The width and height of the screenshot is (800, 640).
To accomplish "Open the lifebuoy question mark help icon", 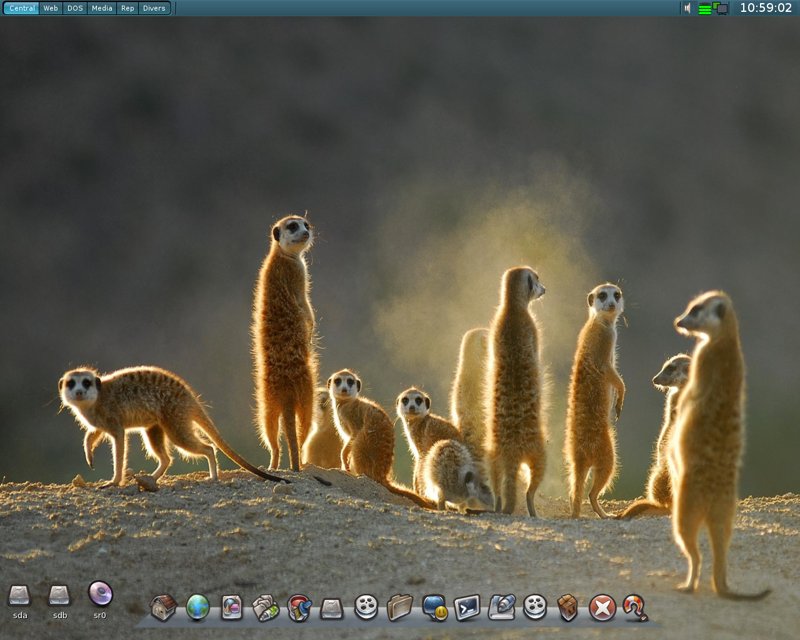I will point(635,608).
